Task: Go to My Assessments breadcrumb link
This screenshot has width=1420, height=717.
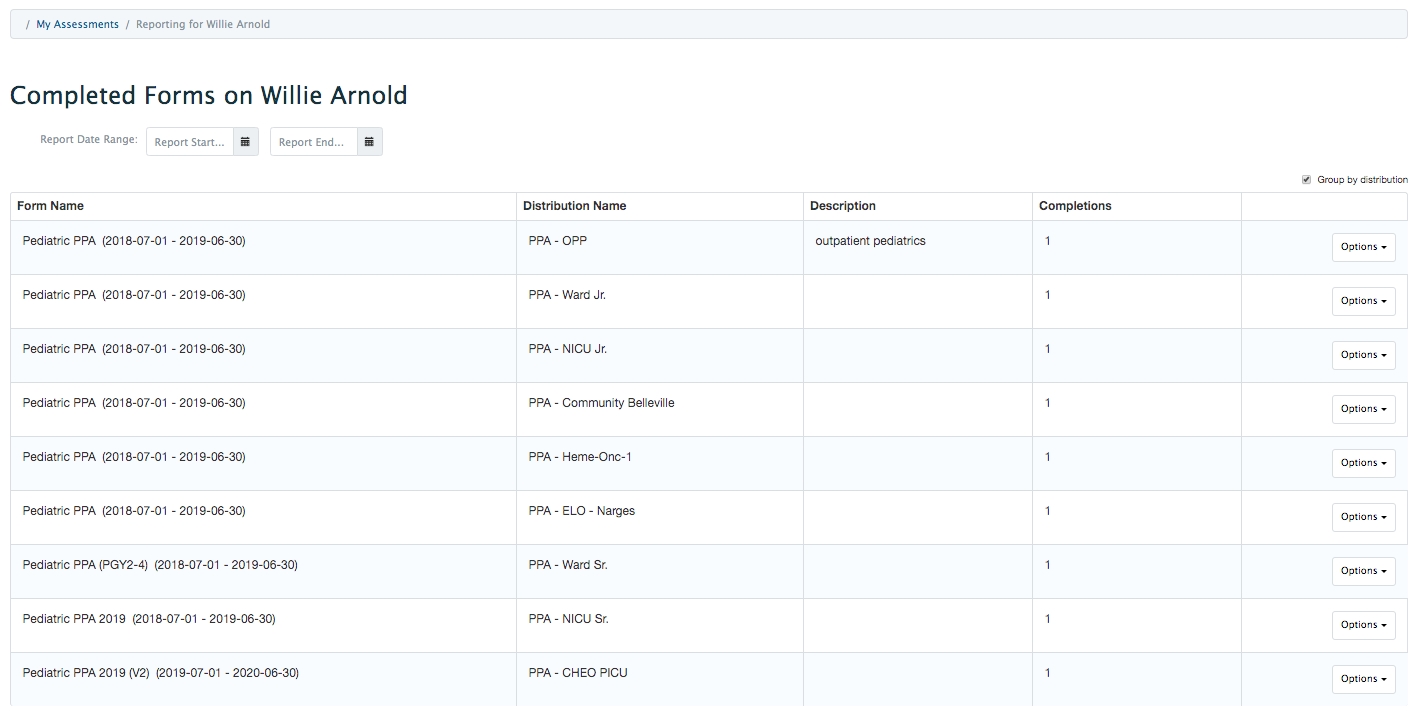Action: pyautogui.click(x=77, y=24)
